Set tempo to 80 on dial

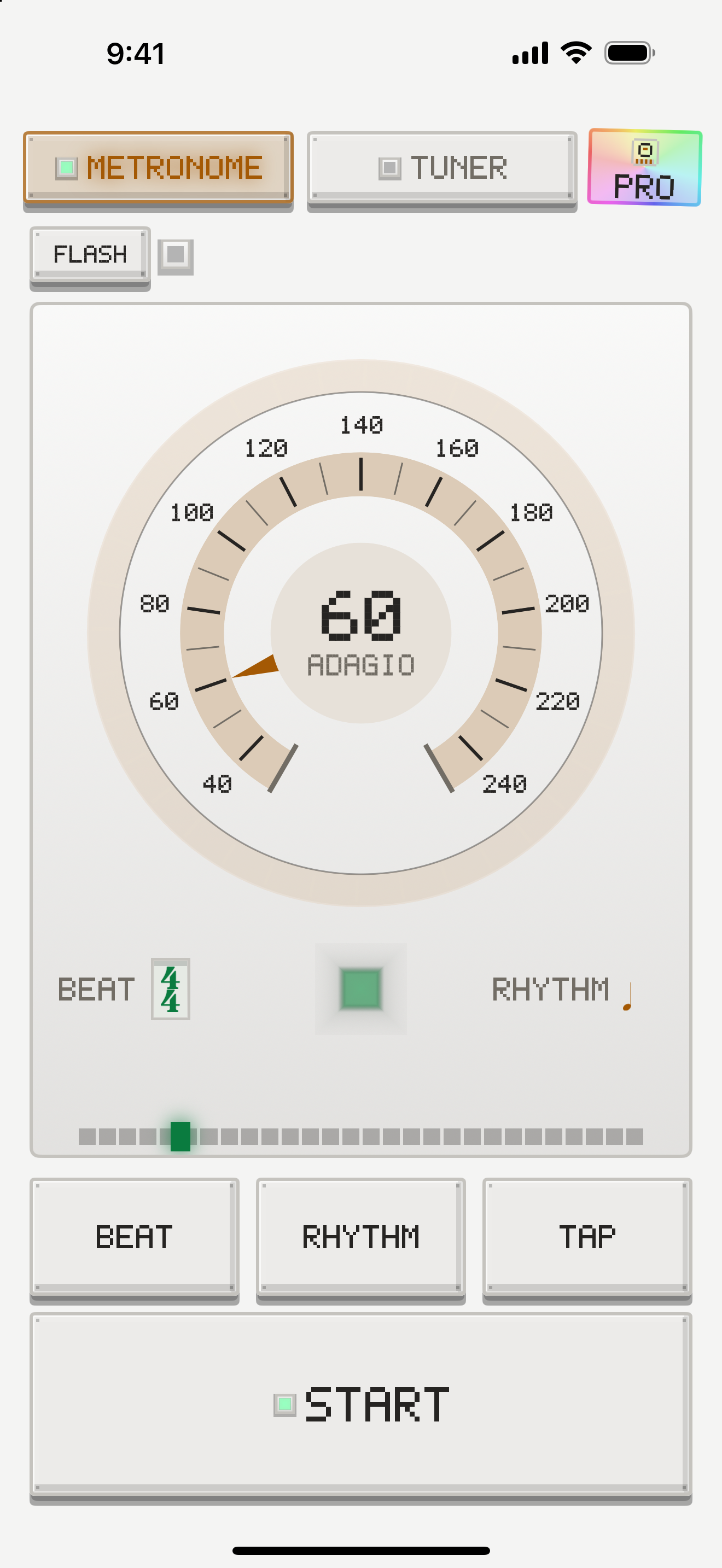(x=155, y=604)
